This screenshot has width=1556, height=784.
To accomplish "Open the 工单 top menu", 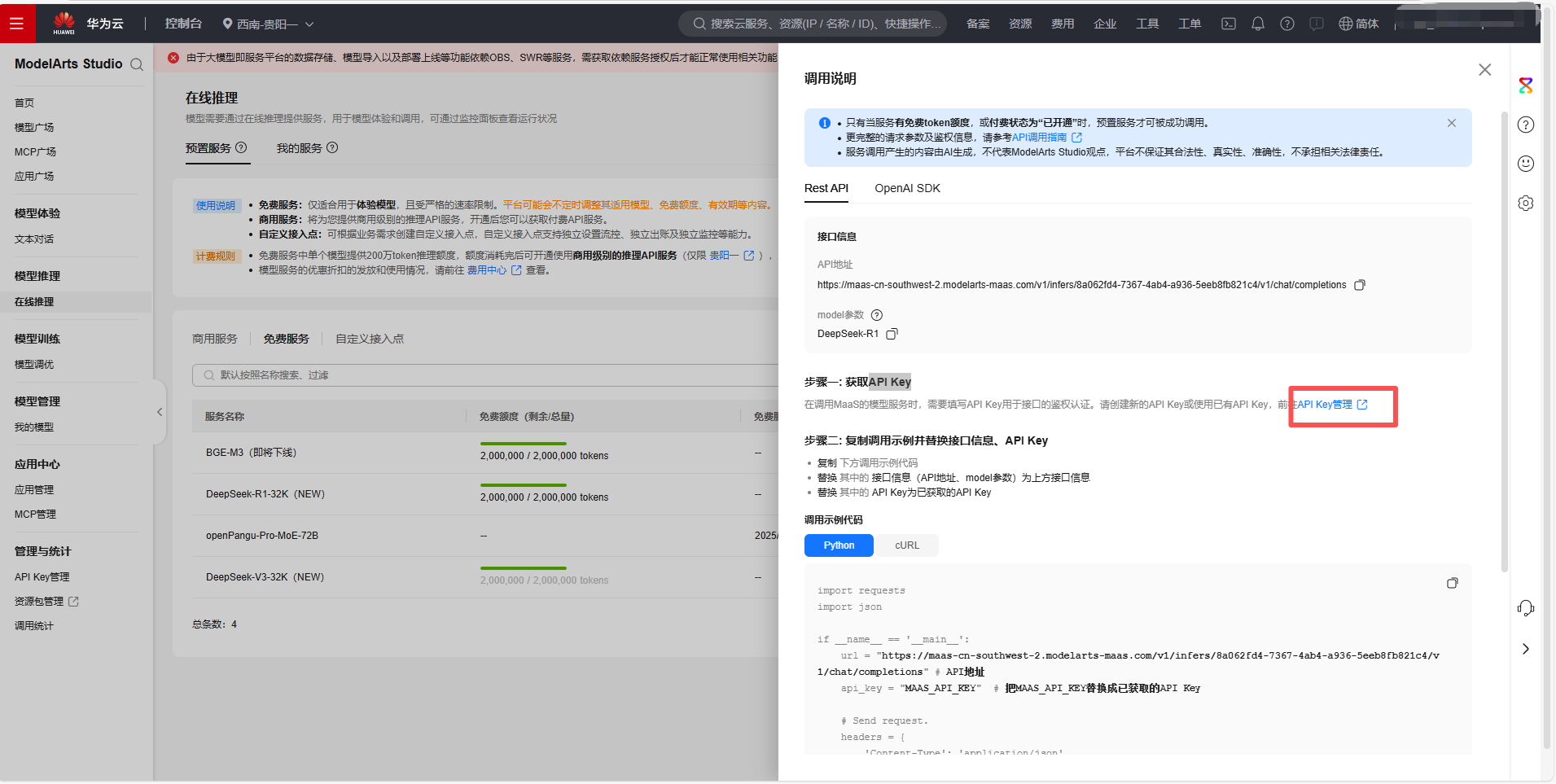I will click(x=1190, y=24).
